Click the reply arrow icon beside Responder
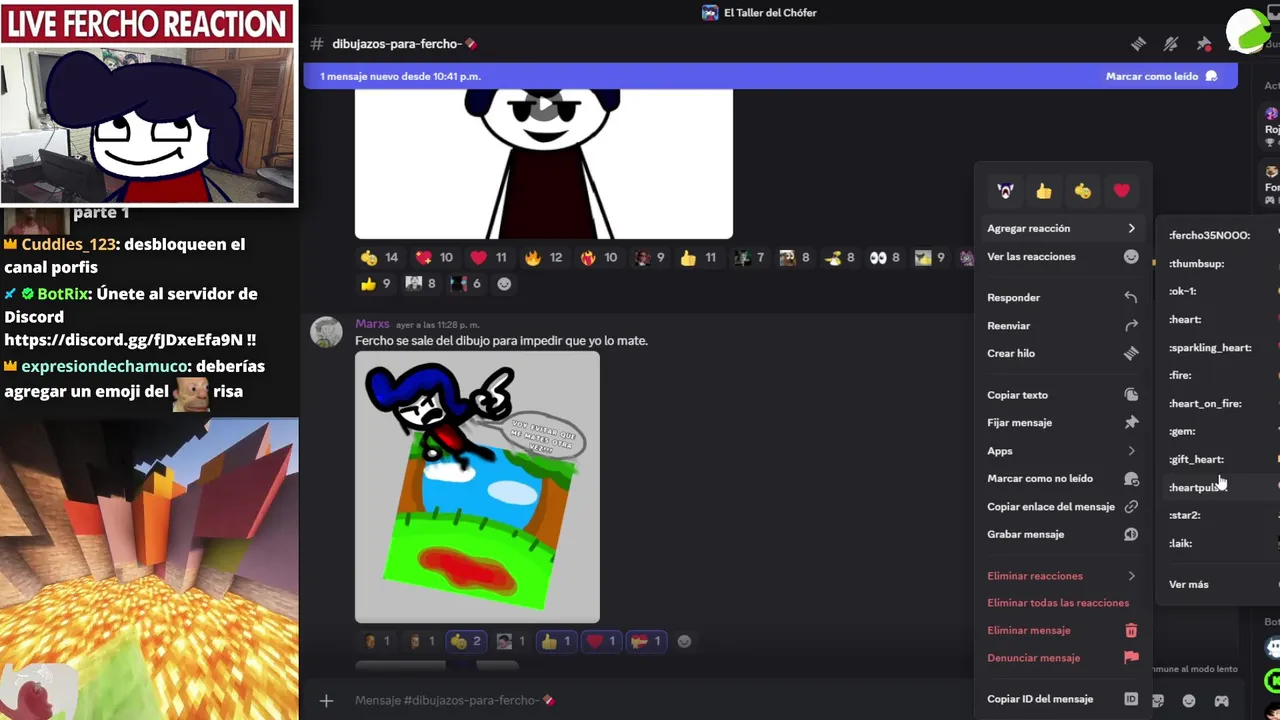 [1131, 297]
